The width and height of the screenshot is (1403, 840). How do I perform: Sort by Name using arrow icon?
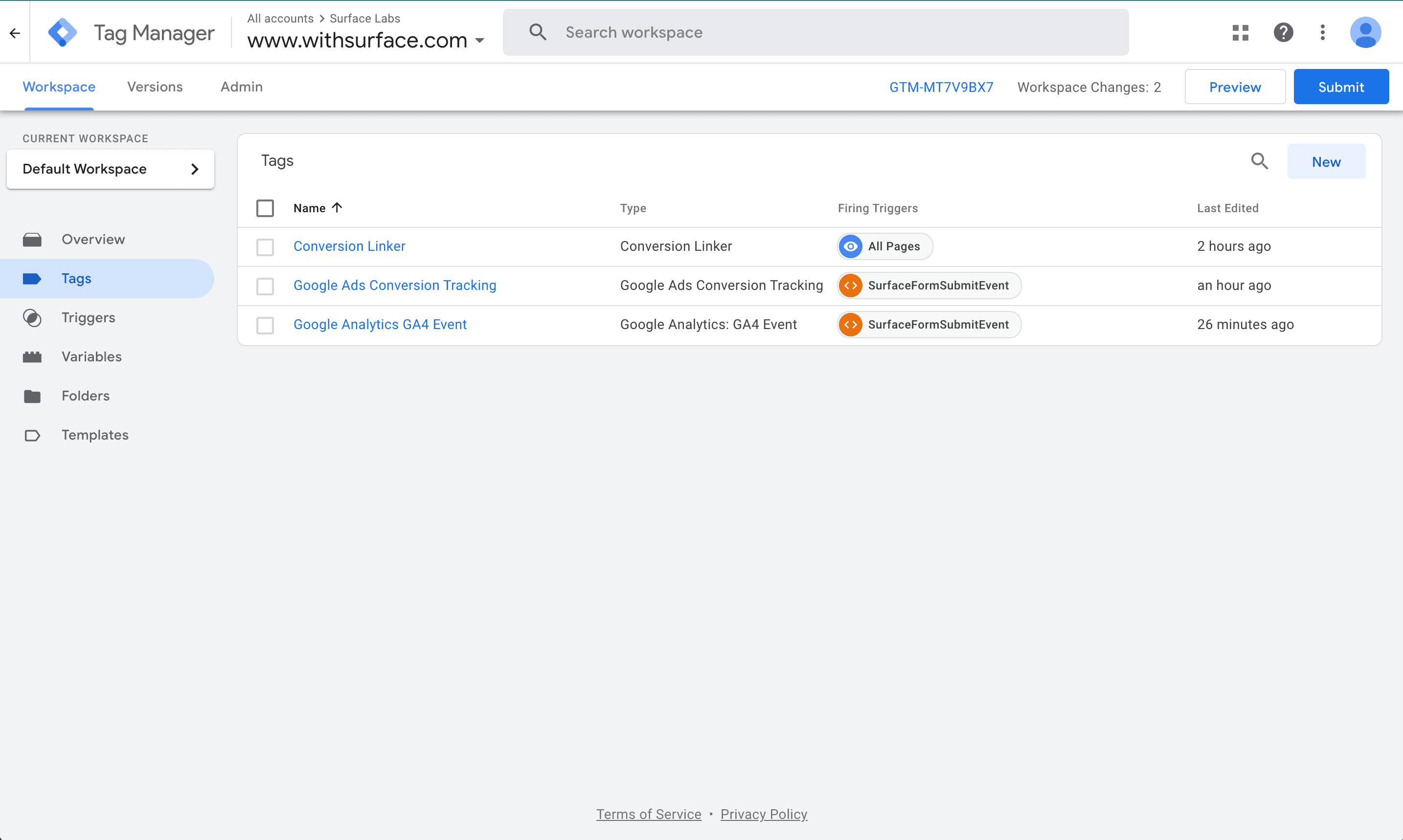[x=337, y=208]
